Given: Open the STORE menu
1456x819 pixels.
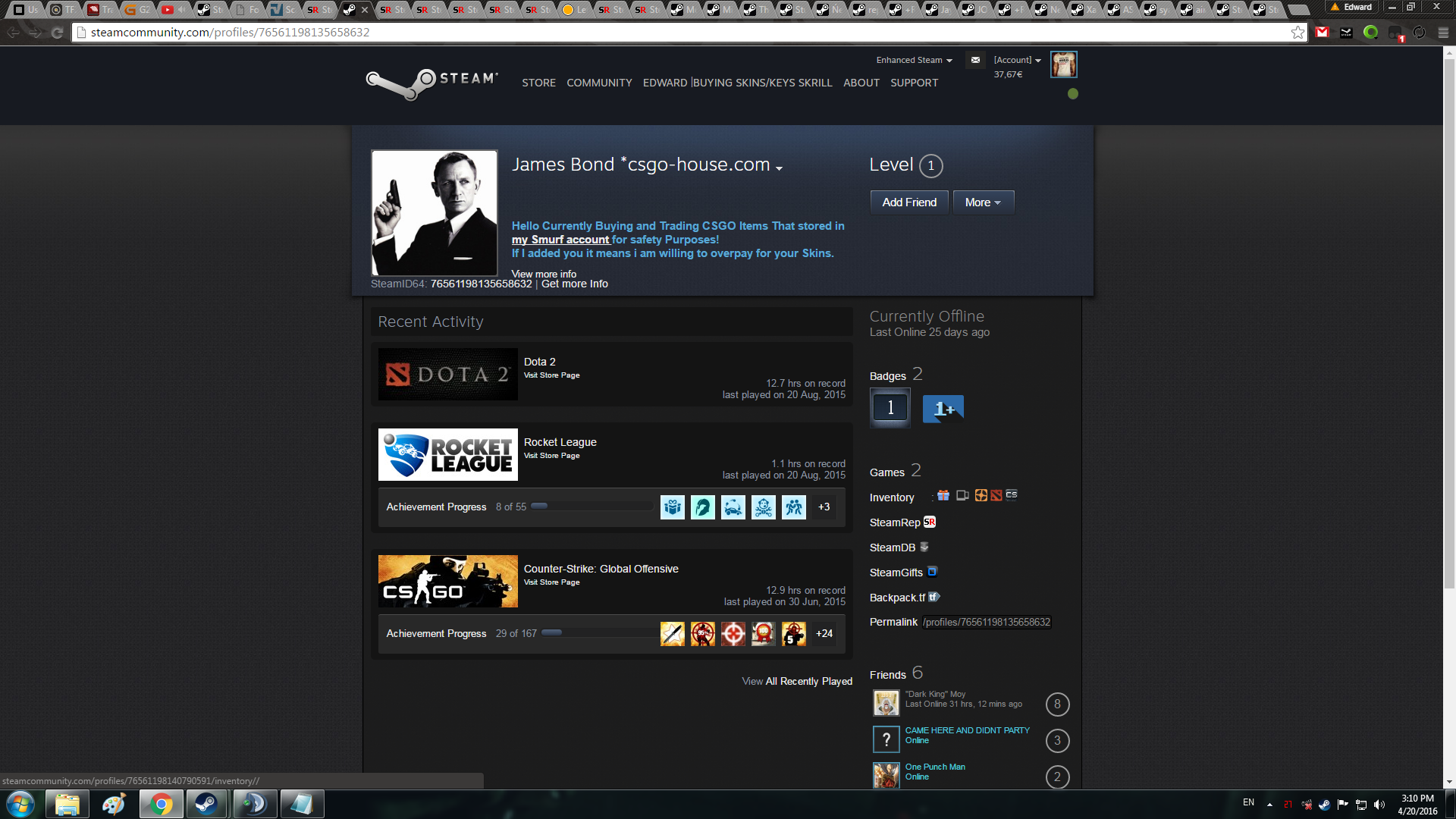Looking at the screenshot, I should point(538,83).
